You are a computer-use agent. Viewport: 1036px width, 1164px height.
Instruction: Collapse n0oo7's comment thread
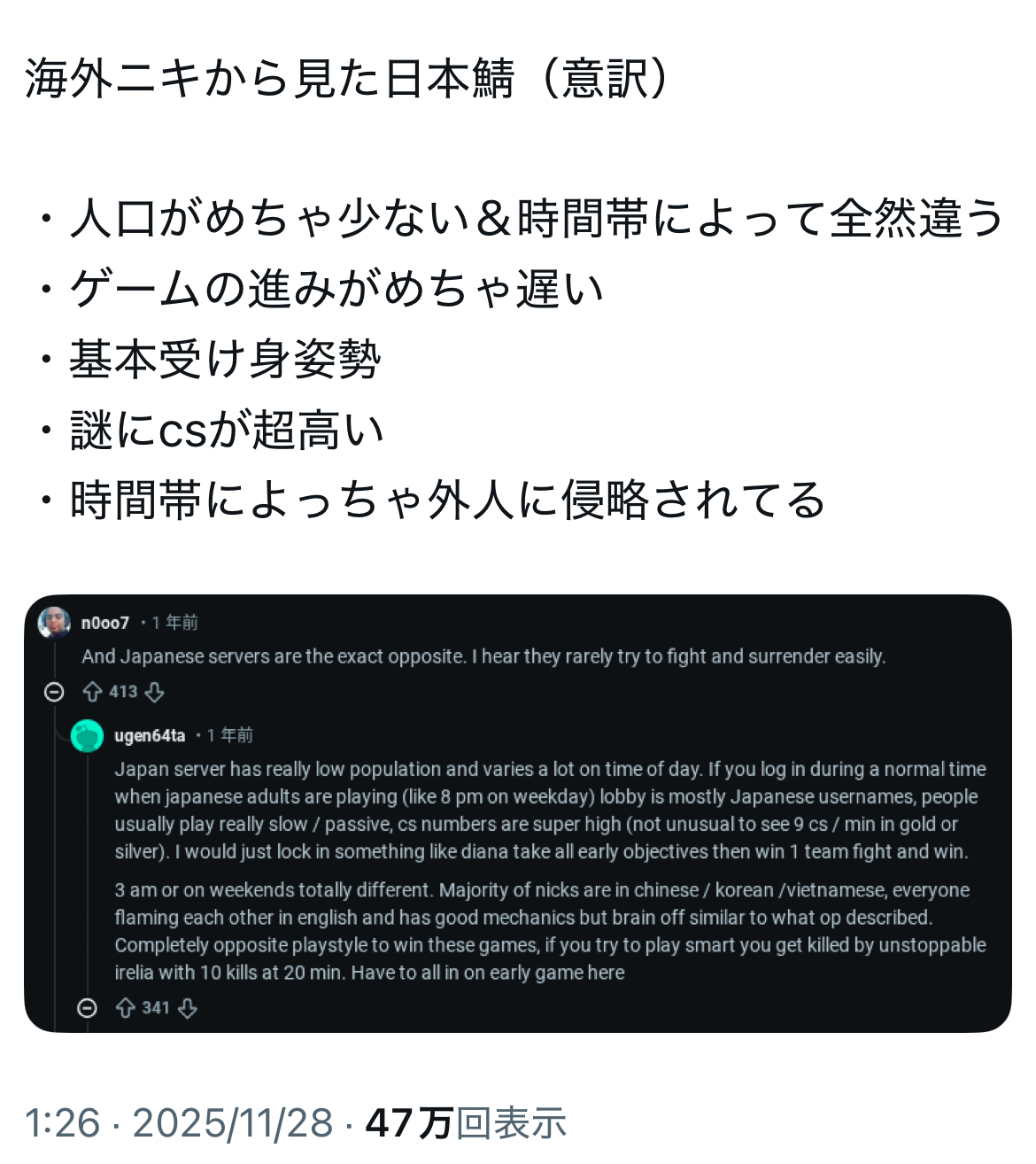point(54,692)
